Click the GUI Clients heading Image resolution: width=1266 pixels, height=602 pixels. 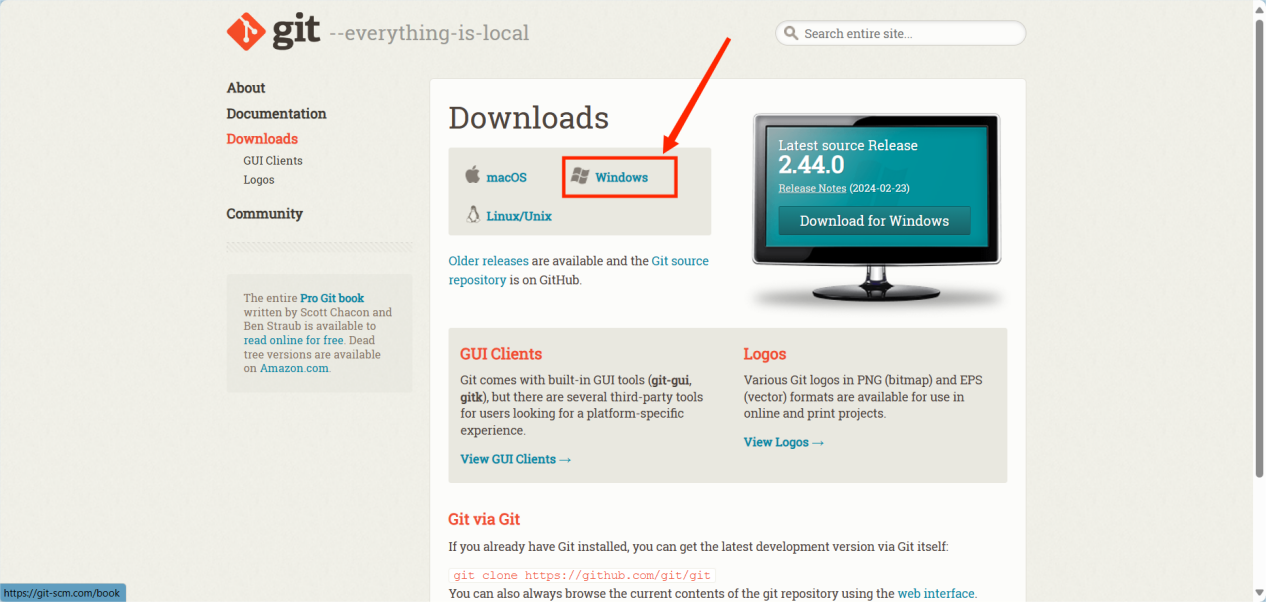click(x=501, y=354)
